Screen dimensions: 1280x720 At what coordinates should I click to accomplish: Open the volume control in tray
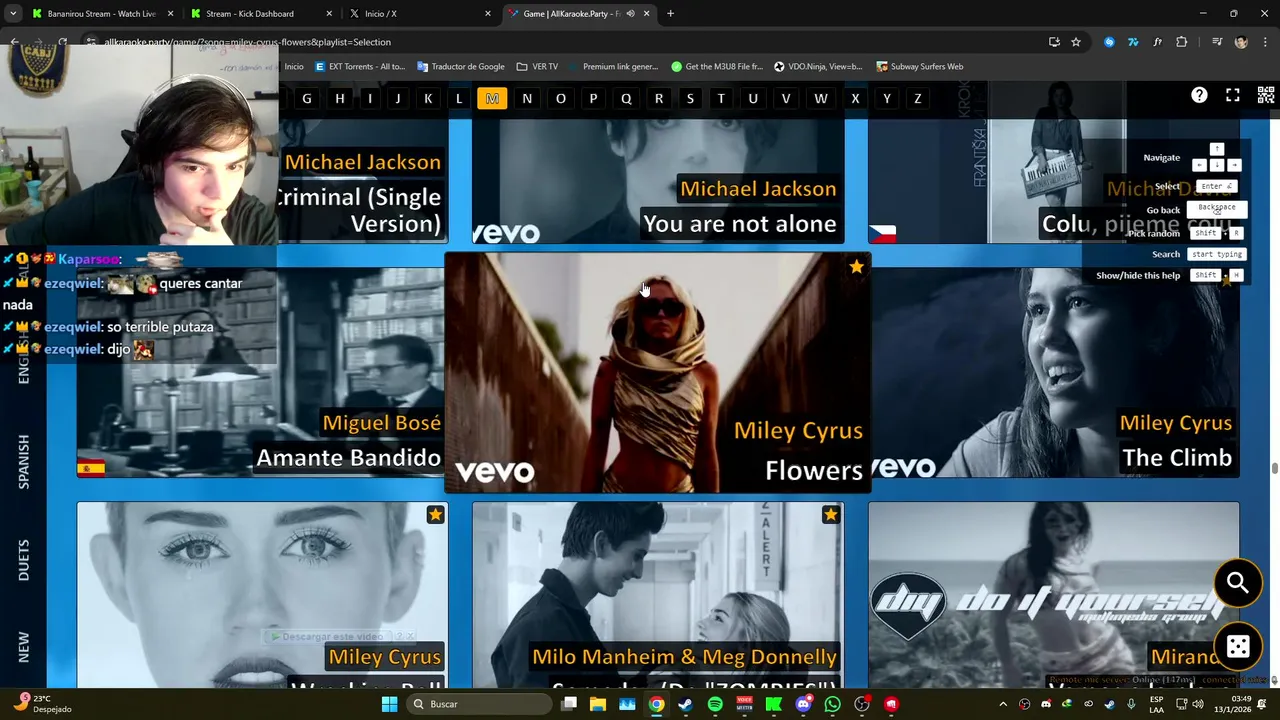(x=1198, y=704)
